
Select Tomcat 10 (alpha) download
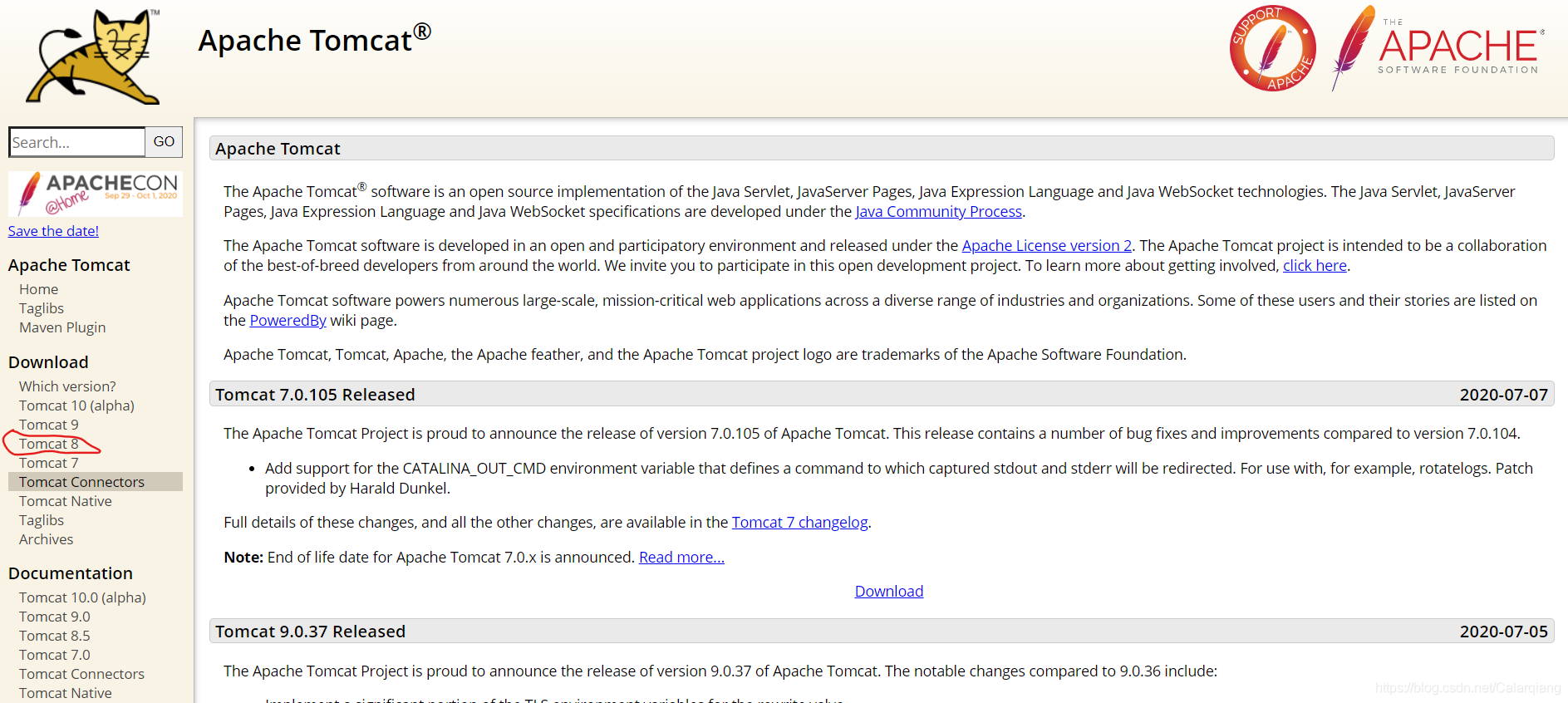[x=76, y=406]
